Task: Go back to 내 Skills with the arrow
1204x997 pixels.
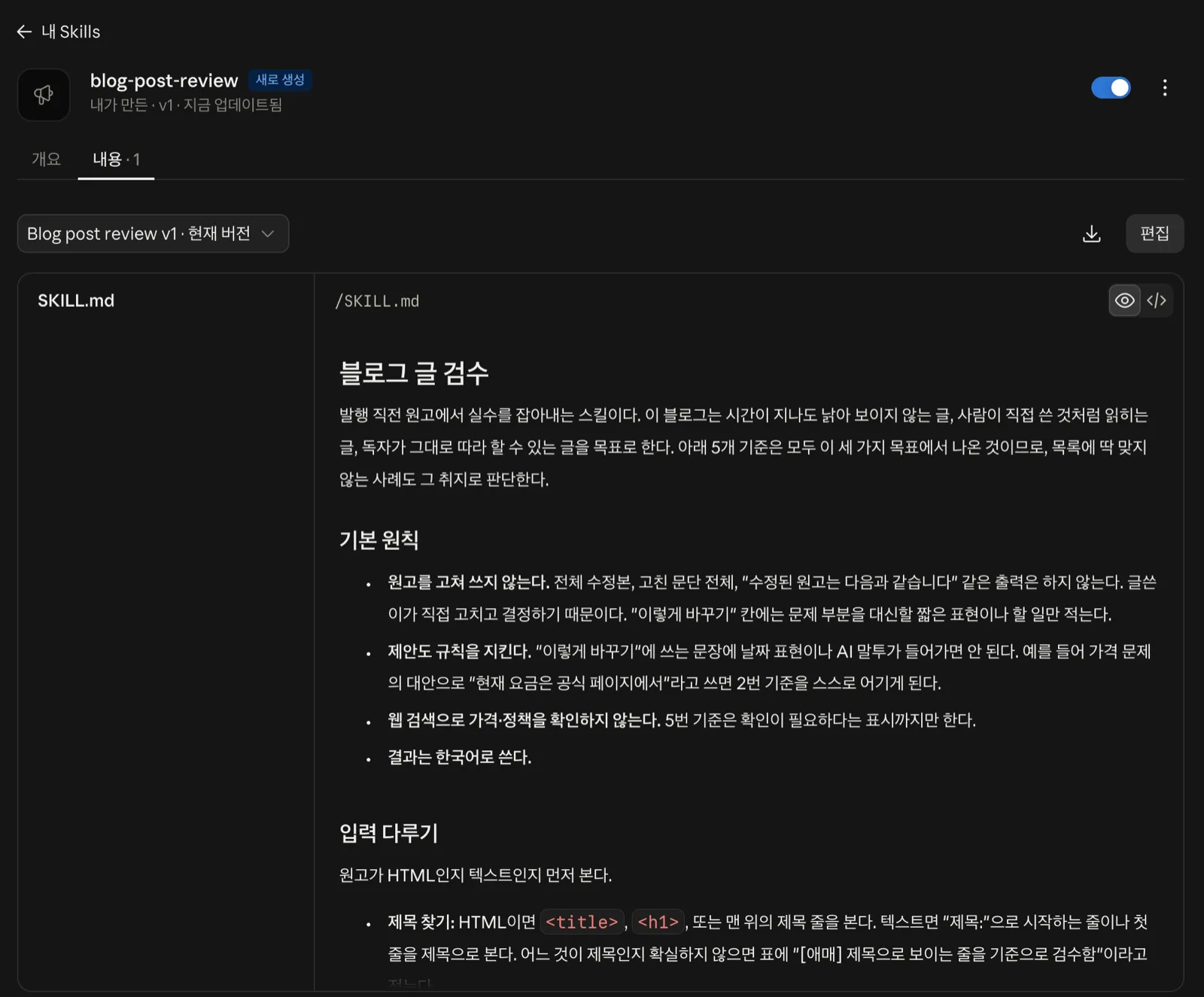Action: tap(24, 32)
